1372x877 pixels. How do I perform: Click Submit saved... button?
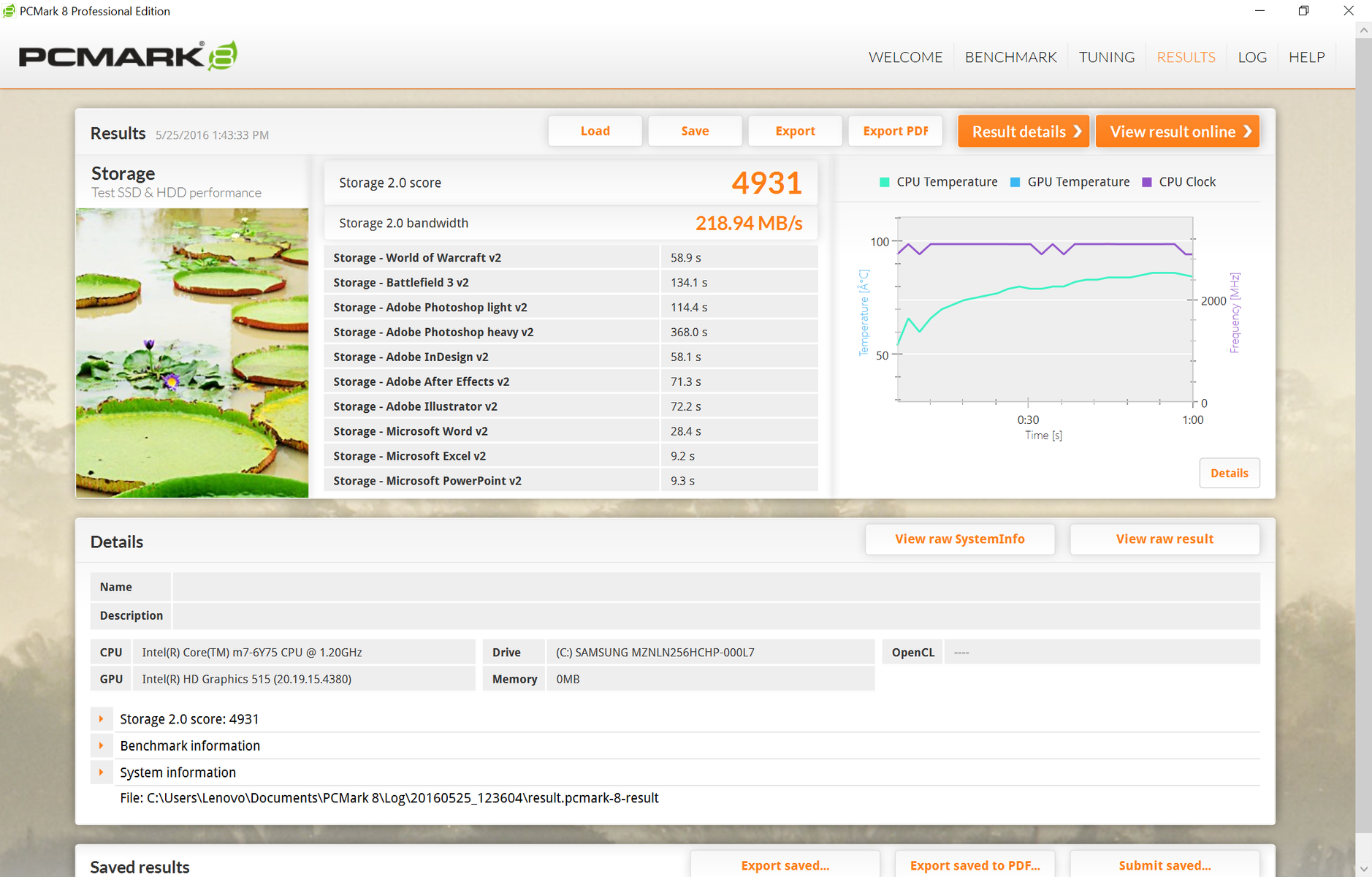[1165, 865]
